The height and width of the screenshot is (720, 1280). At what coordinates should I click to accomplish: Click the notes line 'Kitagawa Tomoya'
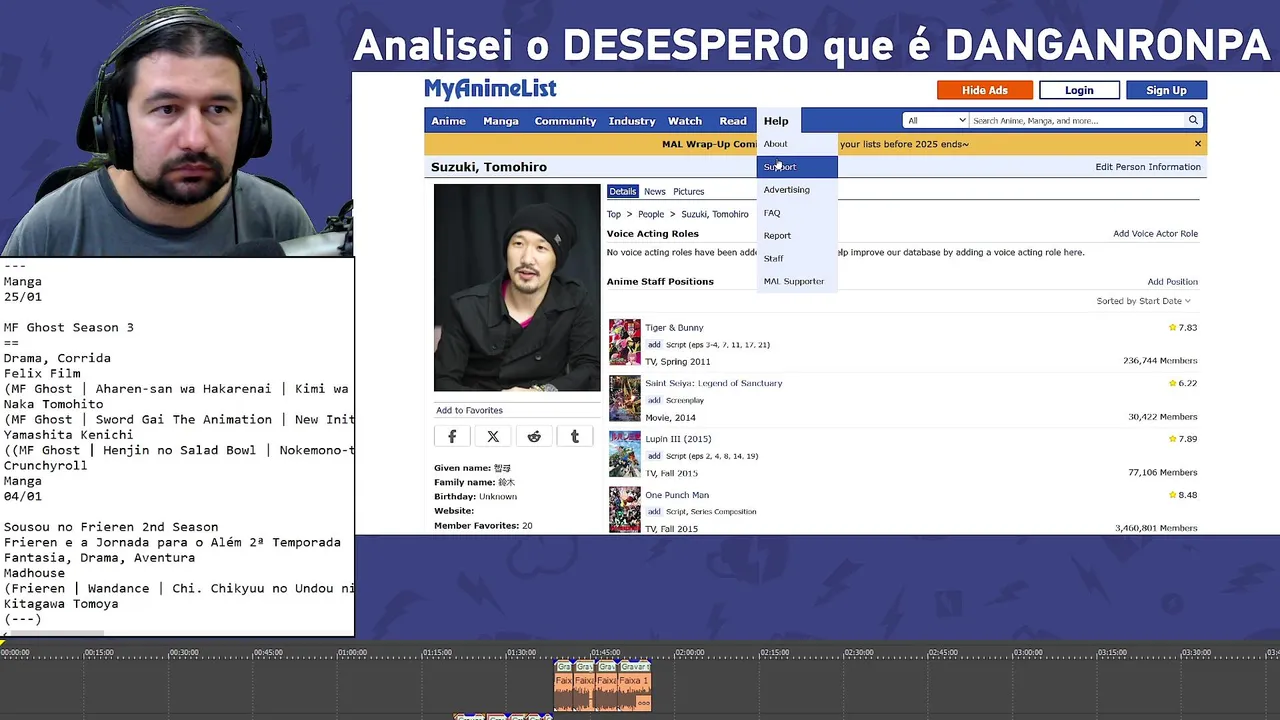click(60, 604)
